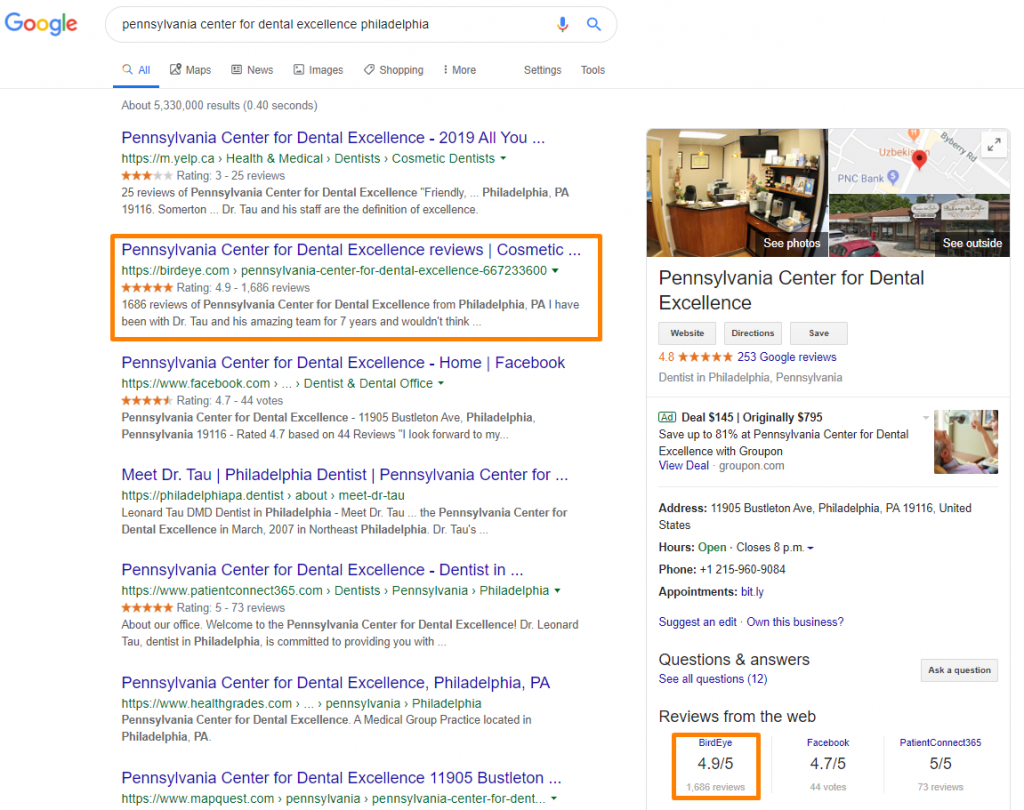Image resolution: width=1024 pixels, height=810 pixels.
Task: Open the Shopping results tab
Action: (x=393, y=70)
